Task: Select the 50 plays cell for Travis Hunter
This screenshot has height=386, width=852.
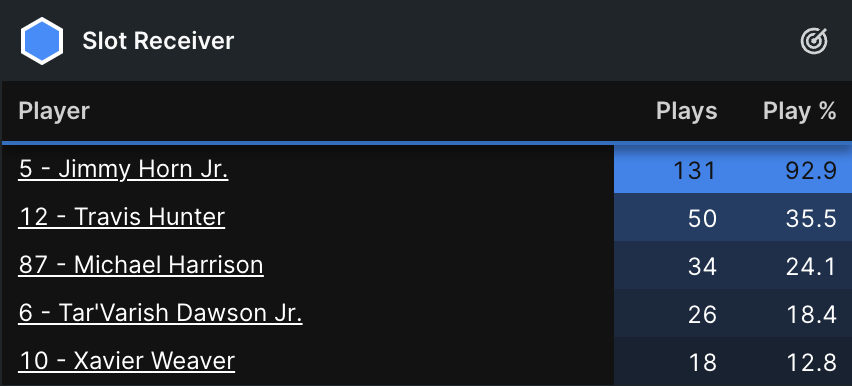Action: (x=672, y=217)
